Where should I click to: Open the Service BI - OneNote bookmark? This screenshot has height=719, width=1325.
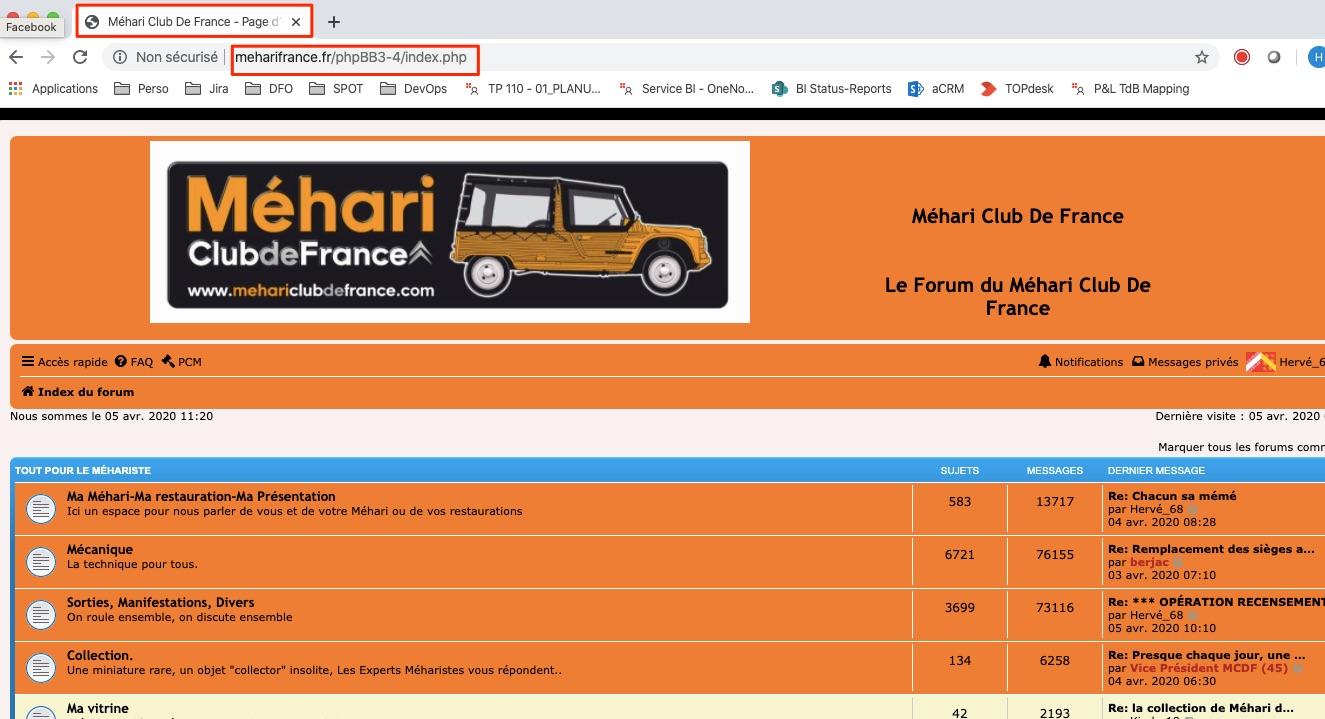[687, 89]
